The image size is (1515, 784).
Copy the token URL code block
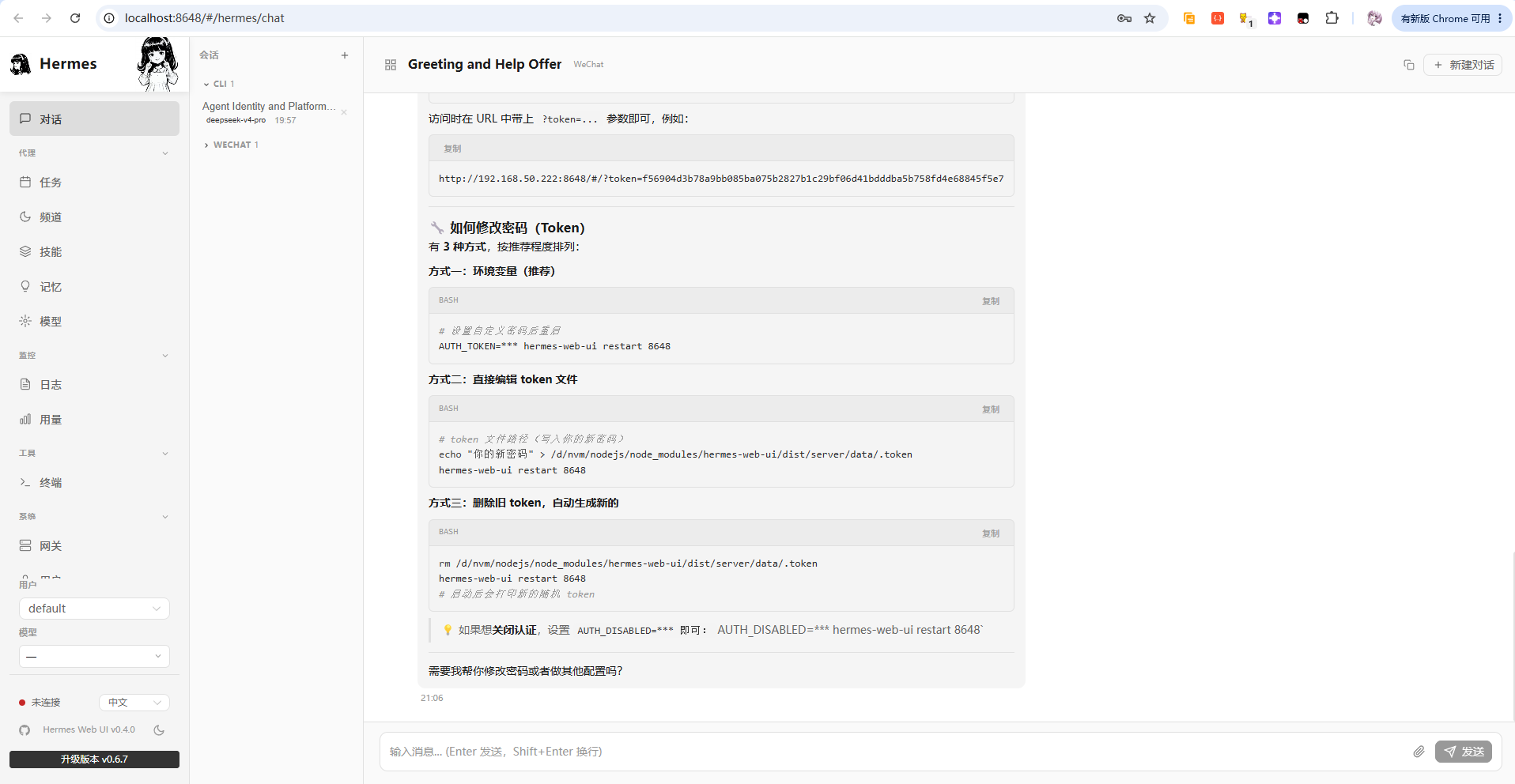coord(452,149)
